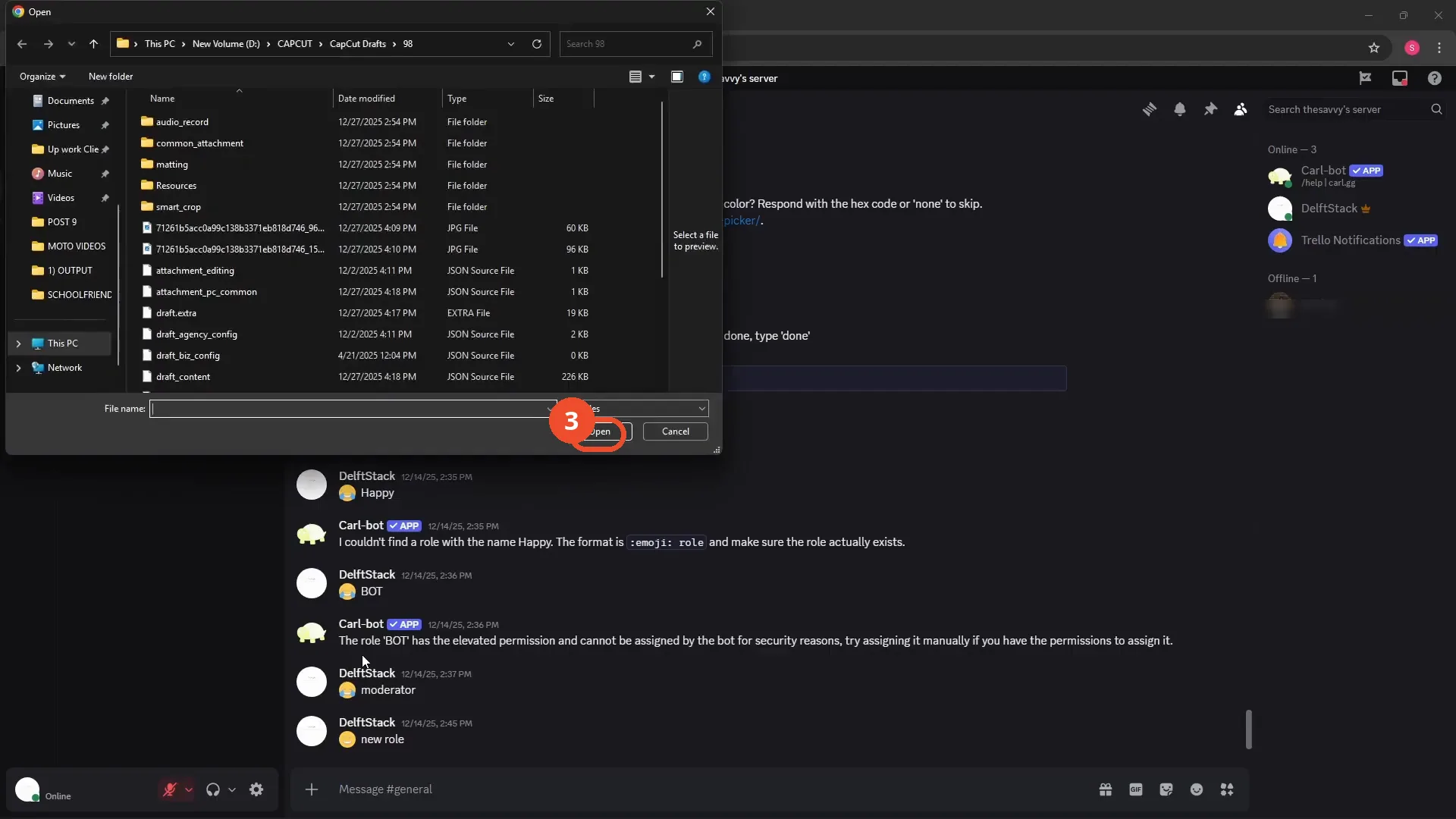Toggle the microphone mute button in Discord
Viewport: 1456px width, 819px height.
click(170, 789)
